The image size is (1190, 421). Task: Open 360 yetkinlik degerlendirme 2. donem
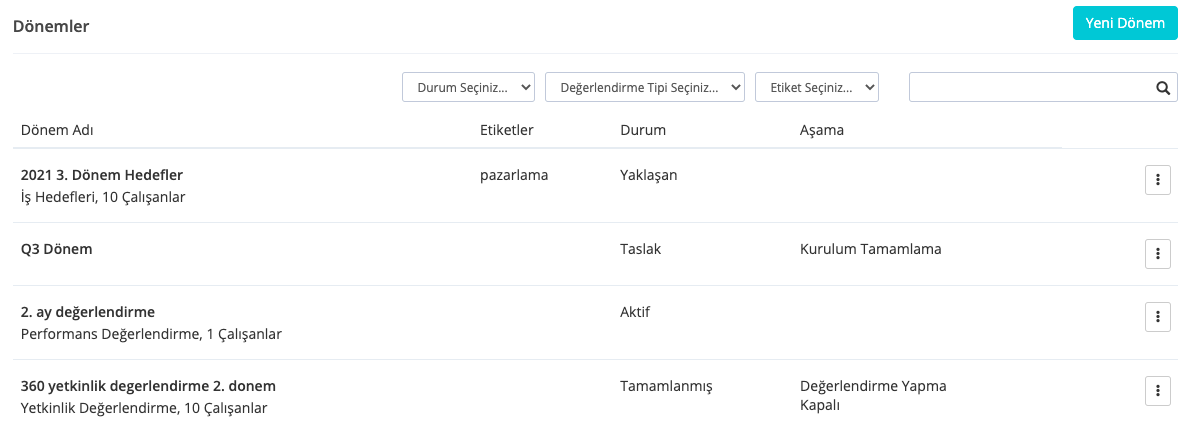pos(148,386)
